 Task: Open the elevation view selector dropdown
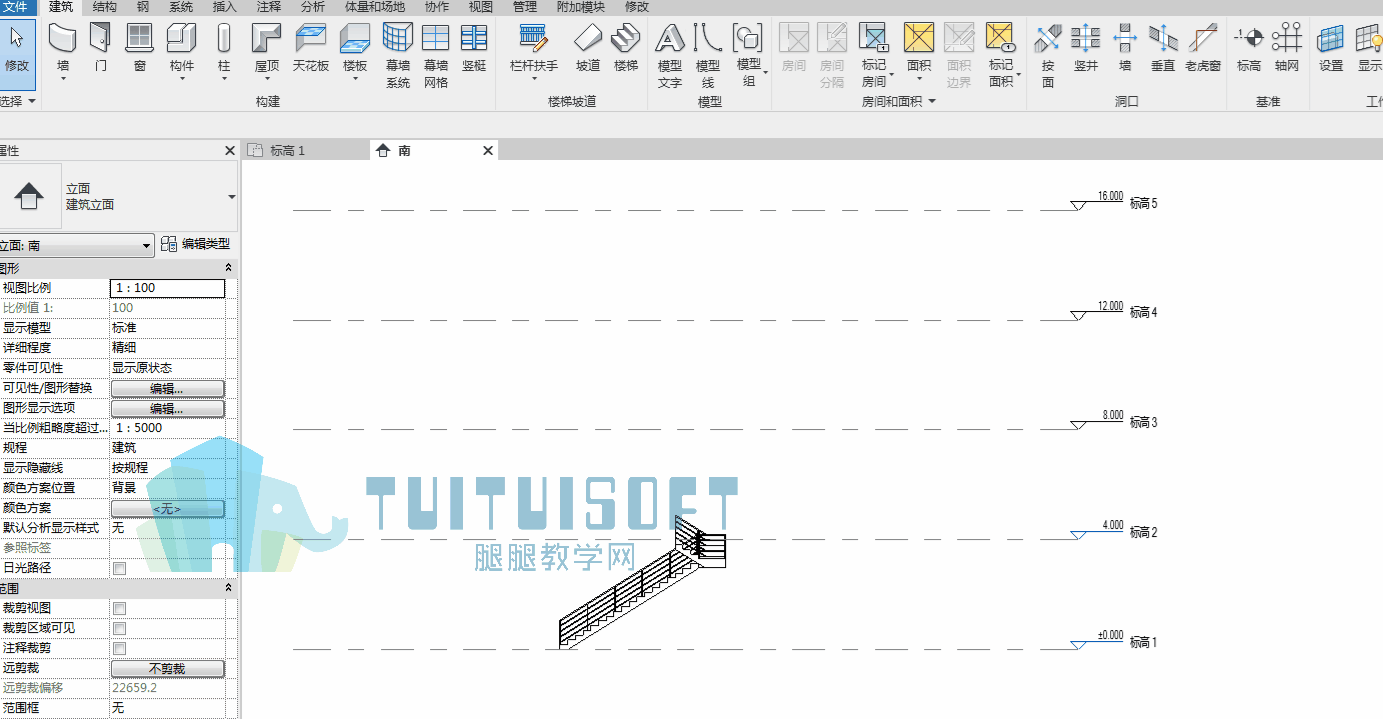pyautogui.click(x=77, y=245)
